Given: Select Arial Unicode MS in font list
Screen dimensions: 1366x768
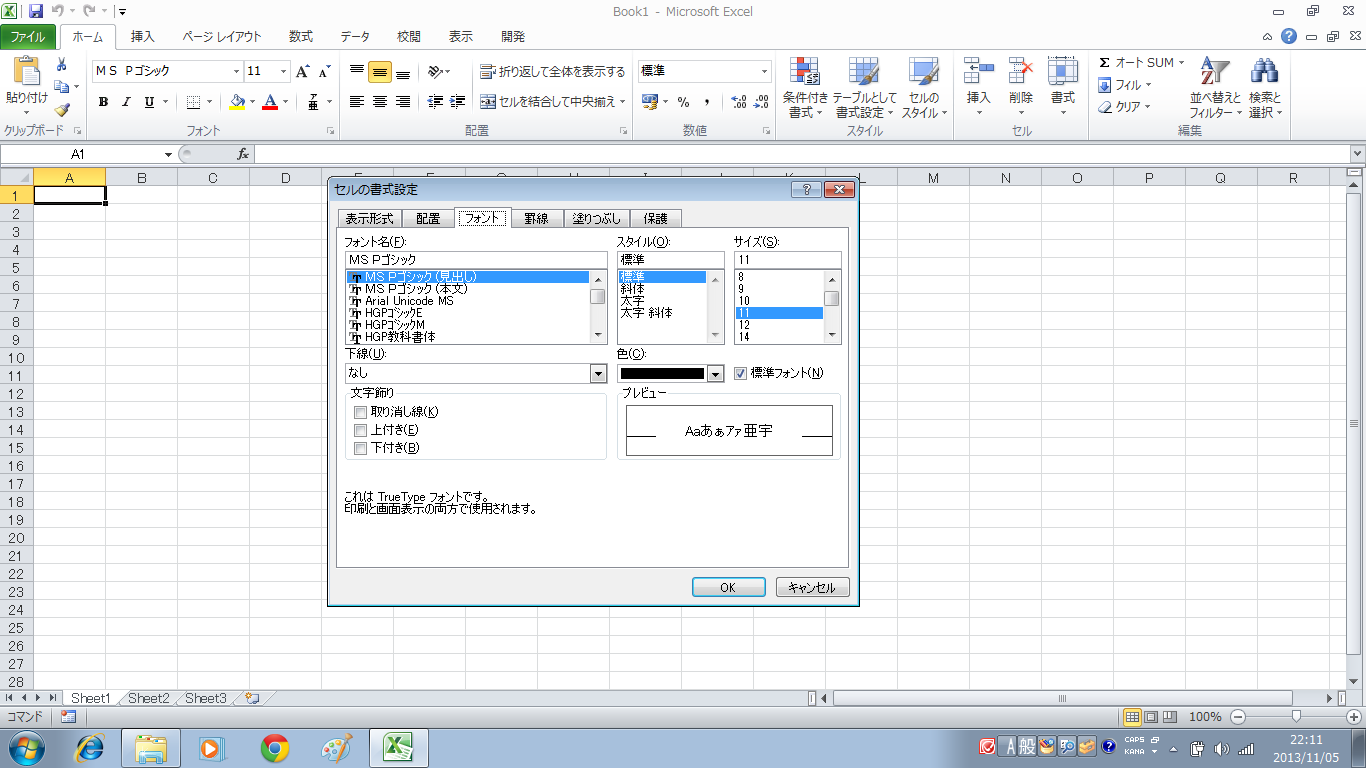Looking at the screenshot, I should coord(408,301).
